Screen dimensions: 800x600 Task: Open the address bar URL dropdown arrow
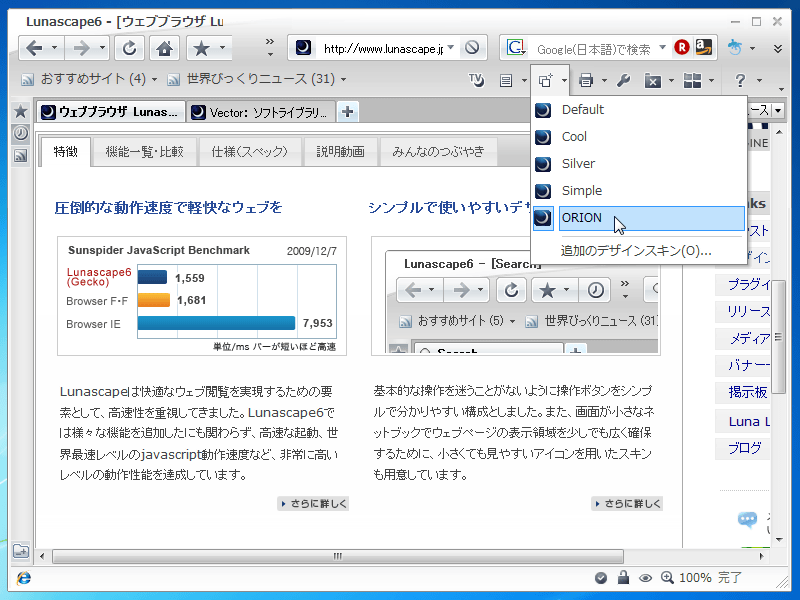[451, 47]
